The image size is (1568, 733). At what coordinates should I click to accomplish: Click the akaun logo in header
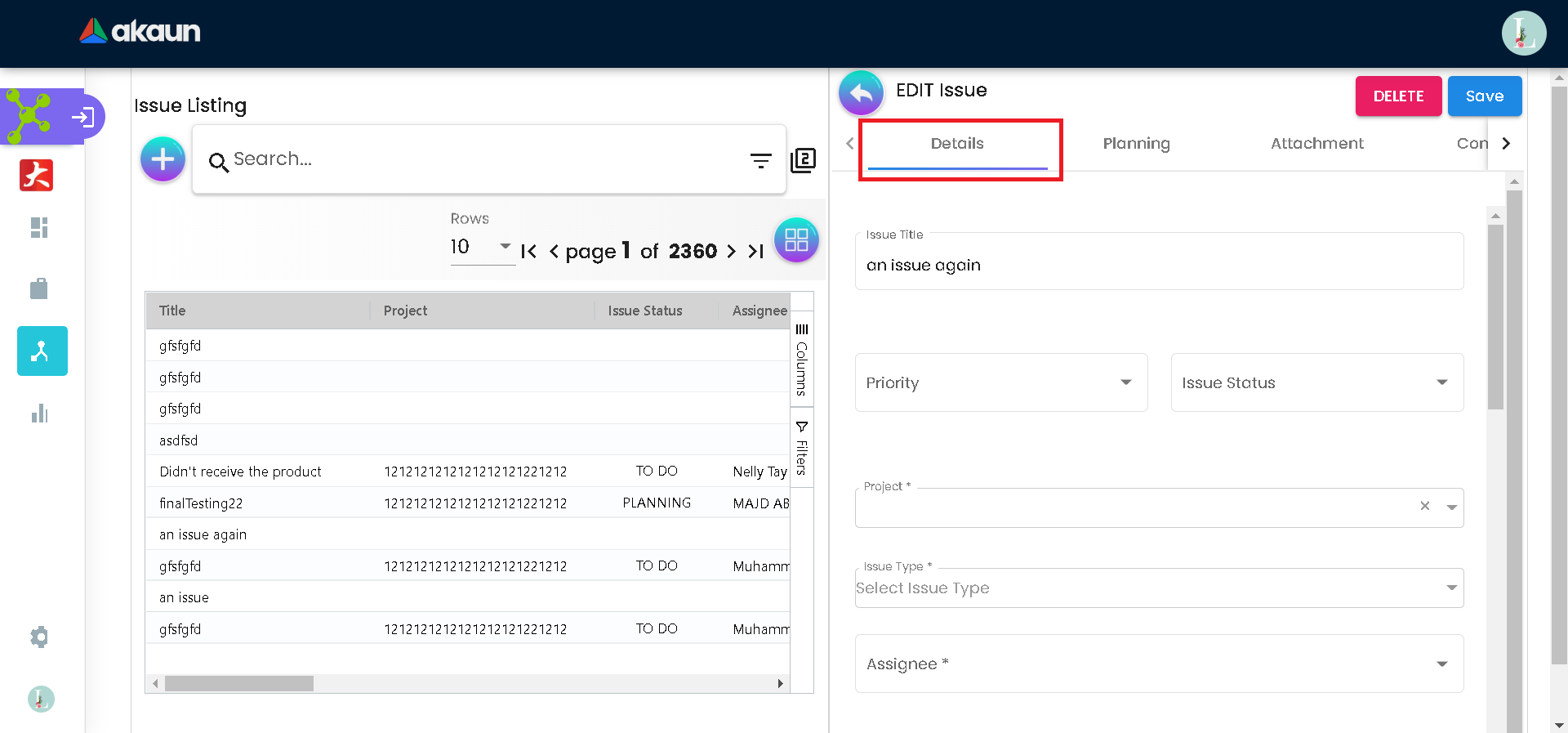pyautogui.click(x=140, y=31)
